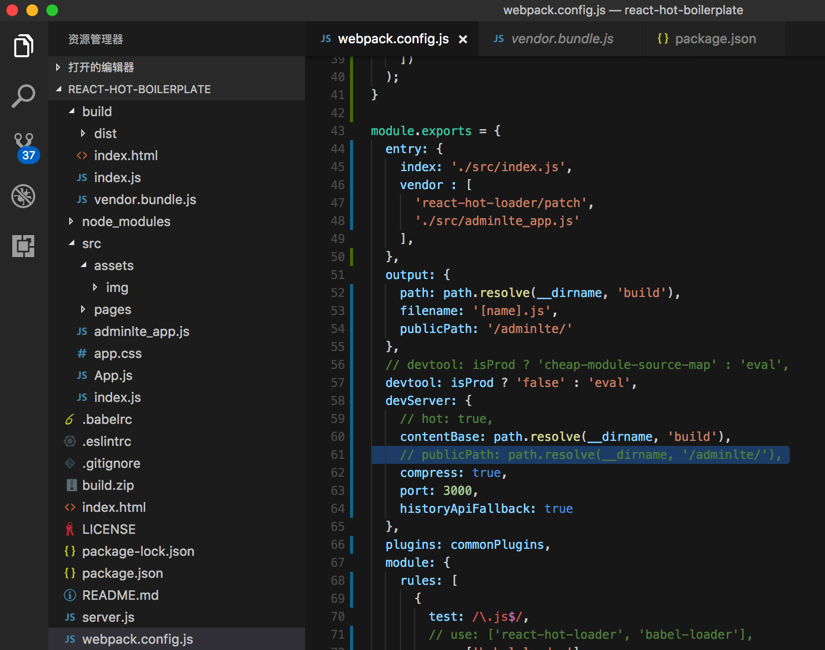Close the webpack.config.js tab
The height and width of the screenshot is (650, 825).
click(463, 39)
